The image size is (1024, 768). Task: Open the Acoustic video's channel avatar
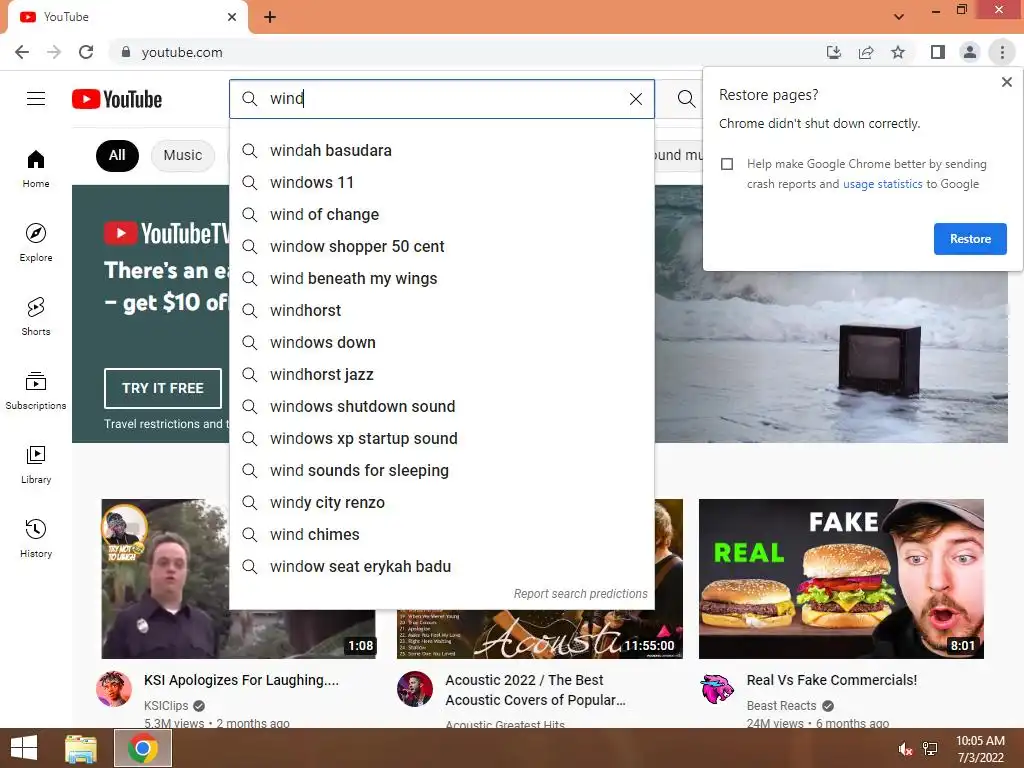[415, 689]
